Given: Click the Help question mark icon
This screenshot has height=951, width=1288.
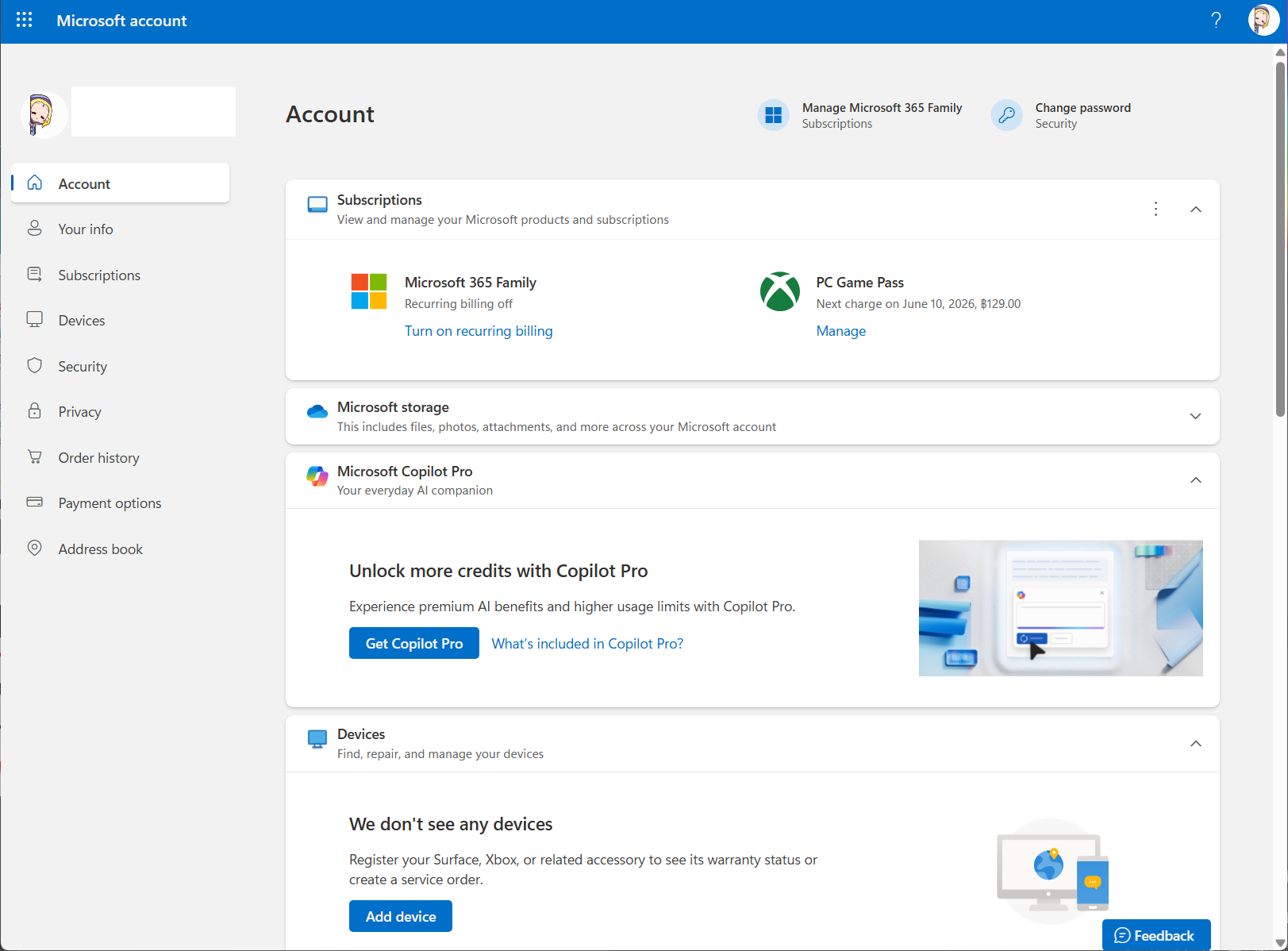Looking at the screenshot, I should [x=1217, y=20].
